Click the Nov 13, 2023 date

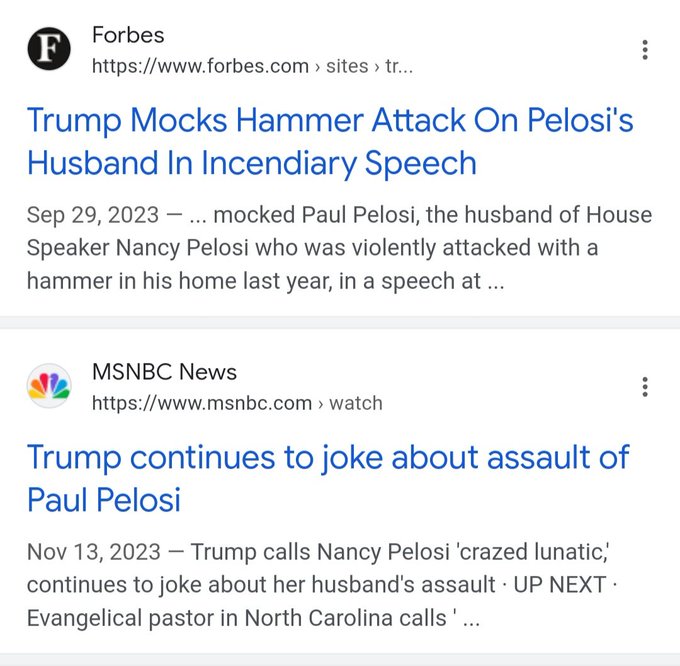pyautogui.click(x=94, y=552)
